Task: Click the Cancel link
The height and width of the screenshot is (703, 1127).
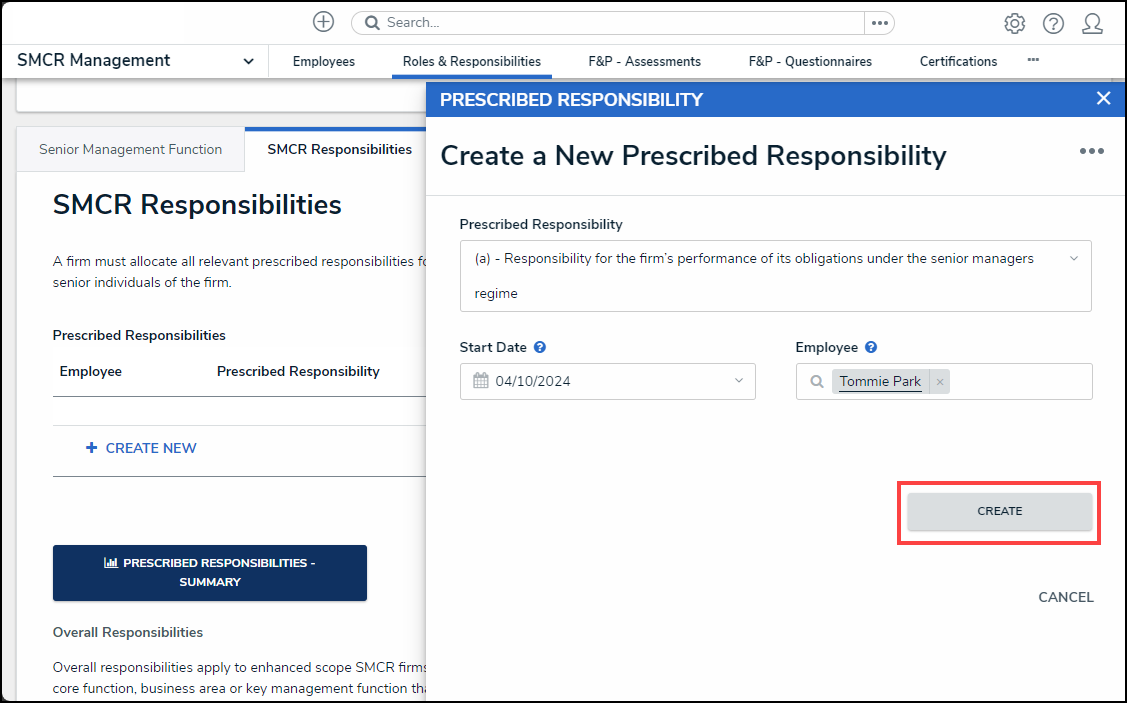Action: click(x=1065, y=597)
